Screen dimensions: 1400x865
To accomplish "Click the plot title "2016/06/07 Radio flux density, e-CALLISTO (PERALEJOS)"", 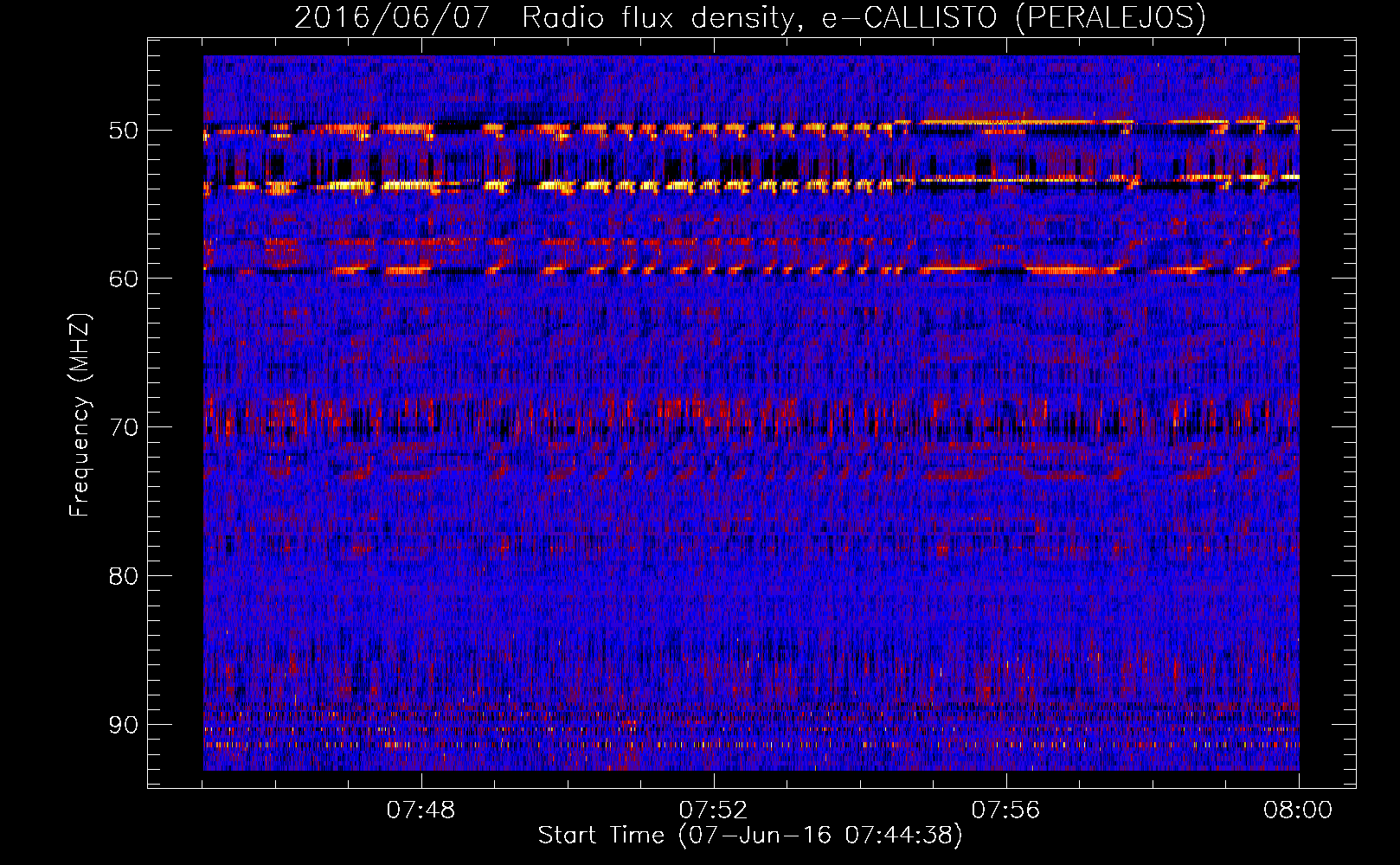I will [x=750, y=17].
